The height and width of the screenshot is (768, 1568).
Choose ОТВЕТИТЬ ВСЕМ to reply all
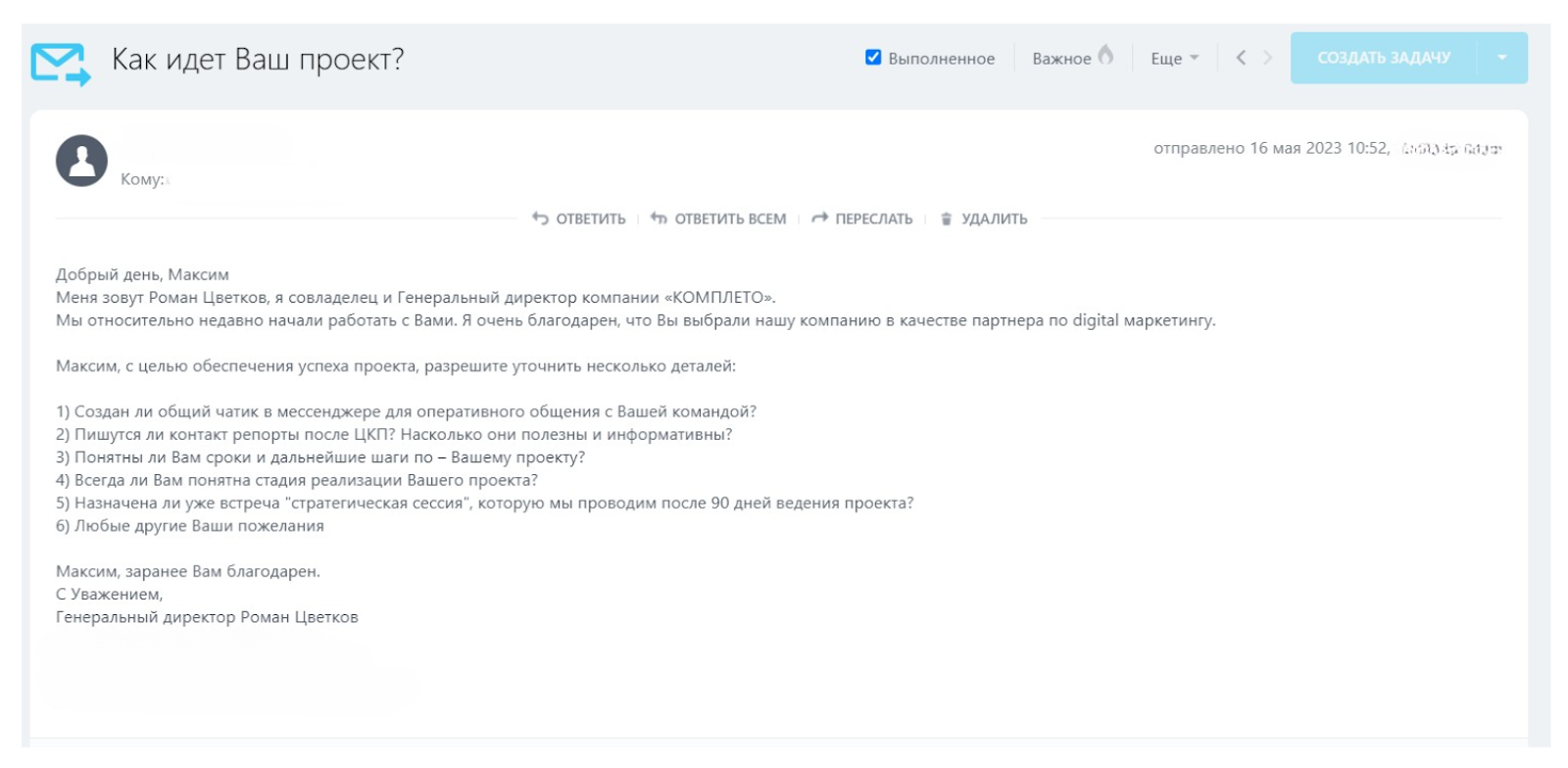[718, 218]
